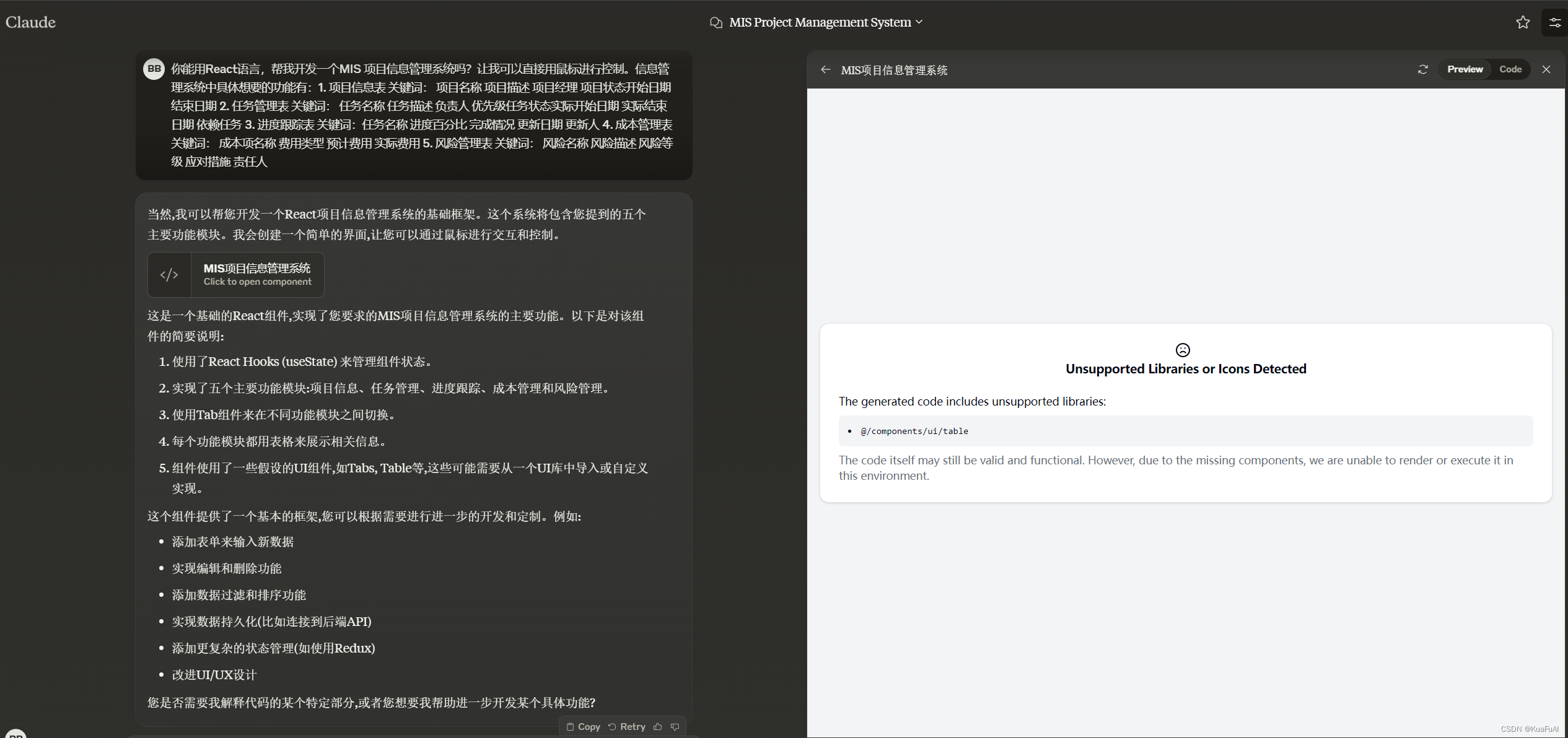This screenshot has width=1568, height=738.
Task: Open the MIS项目信息管理系统 component card
Action: coord(257,274)
